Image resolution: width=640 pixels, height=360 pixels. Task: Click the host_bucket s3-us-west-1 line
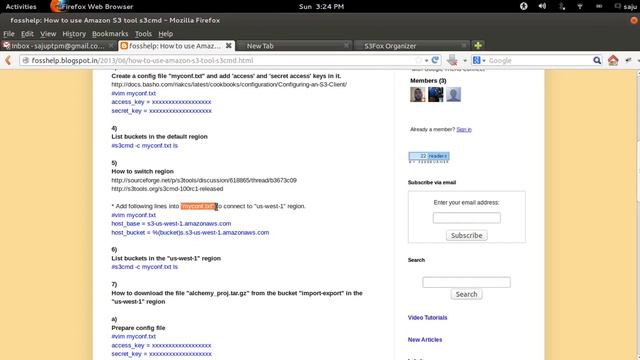coord(190,232)
